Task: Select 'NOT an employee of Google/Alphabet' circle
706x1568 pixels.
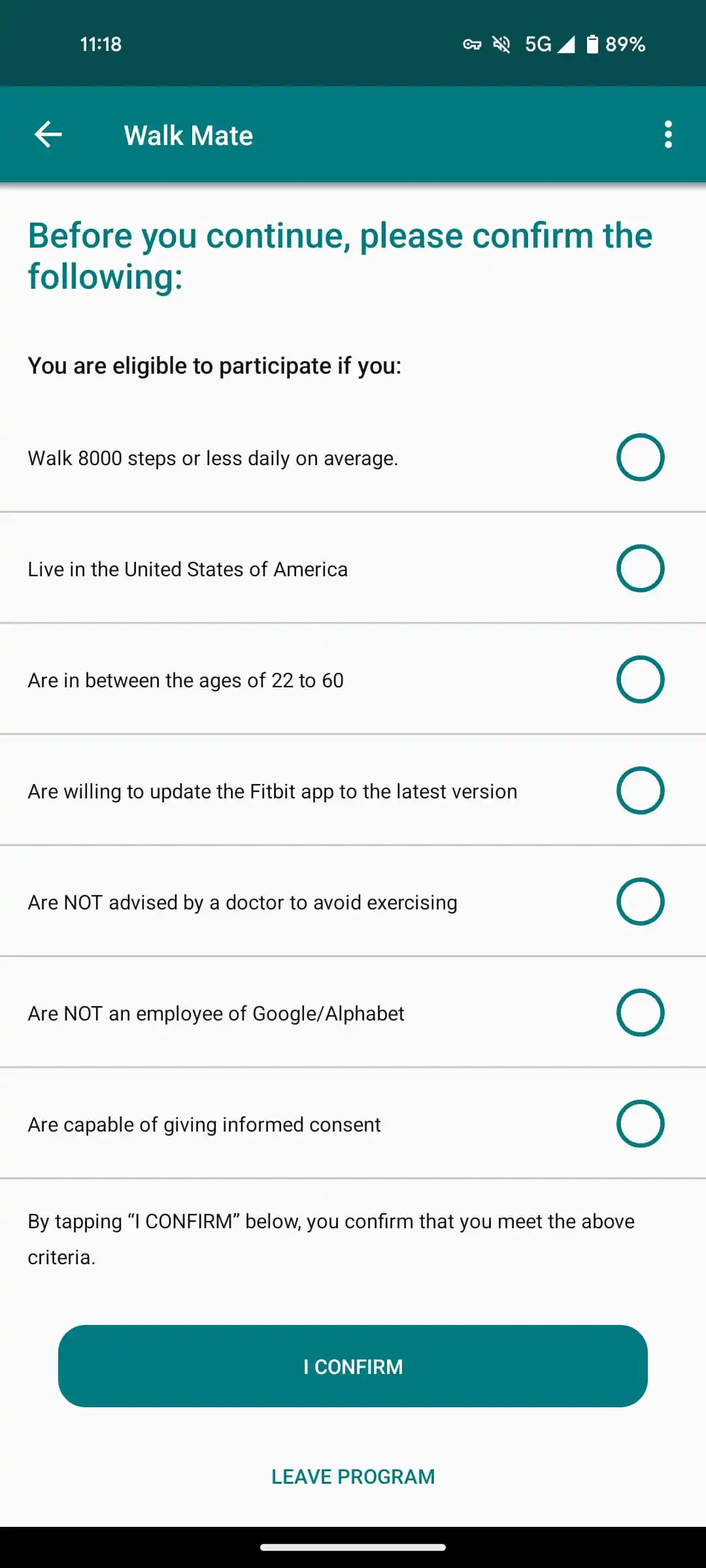Action: click(x=640, y=1013)
